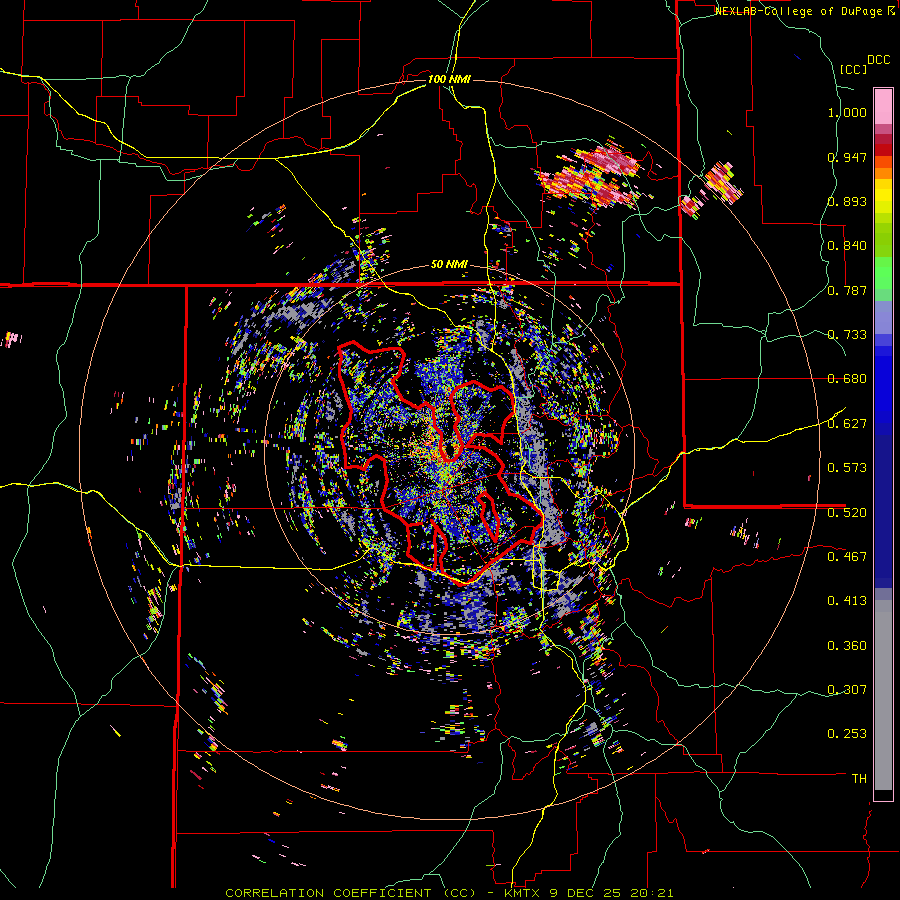Select the 0.627 legend value
Screen dimensions: 900x900
(847, 424)
